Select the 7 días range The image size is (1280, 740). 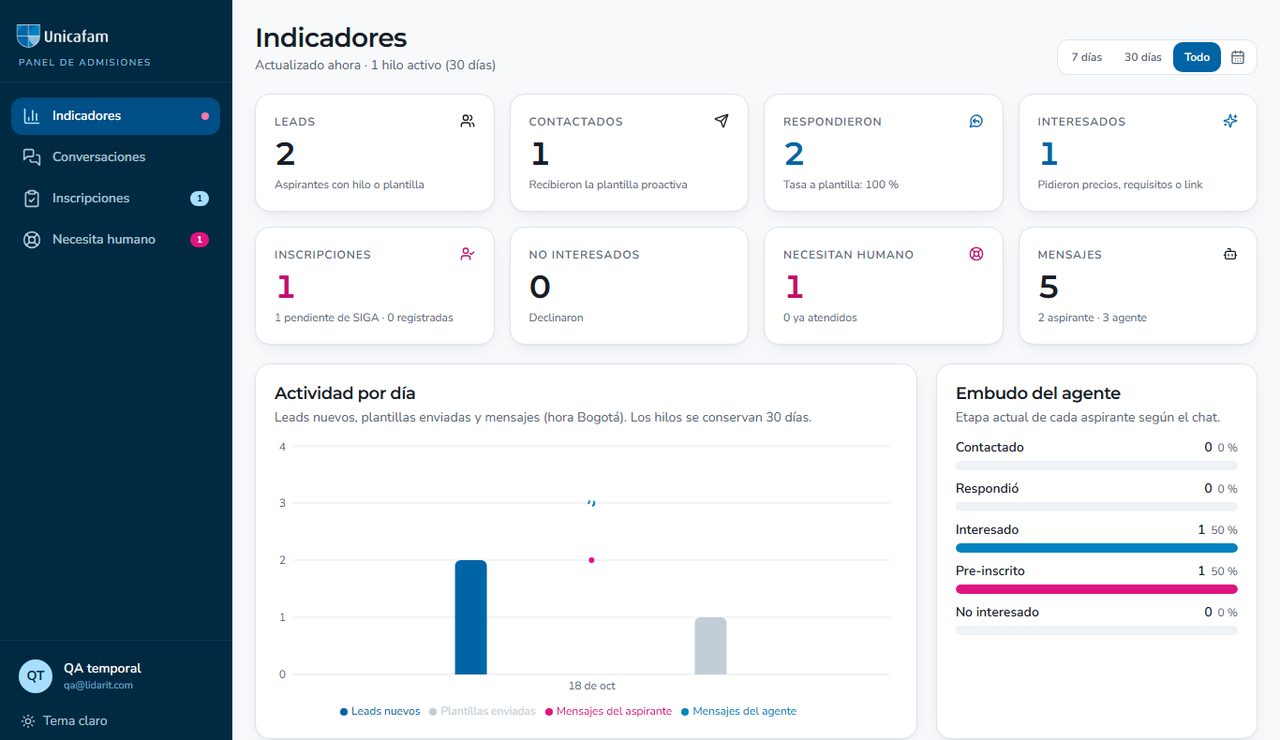(x=1086, y=57)
